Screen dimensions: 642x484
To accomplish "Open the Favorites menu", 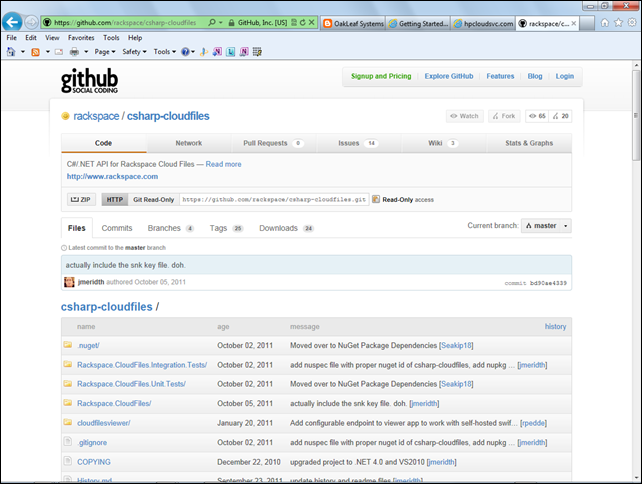I will click(x=81, y=38).
